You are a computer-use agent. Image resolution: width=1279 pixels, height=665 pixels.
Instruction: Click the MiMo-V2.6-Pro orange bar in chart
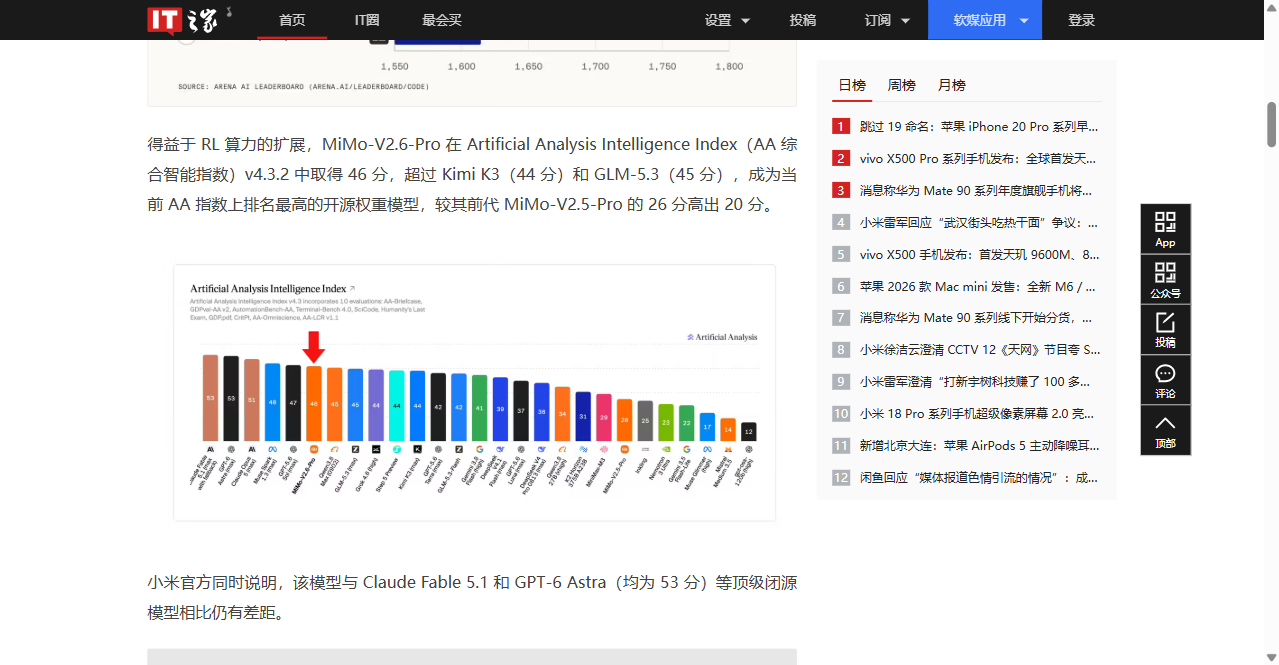coord(314,404)
